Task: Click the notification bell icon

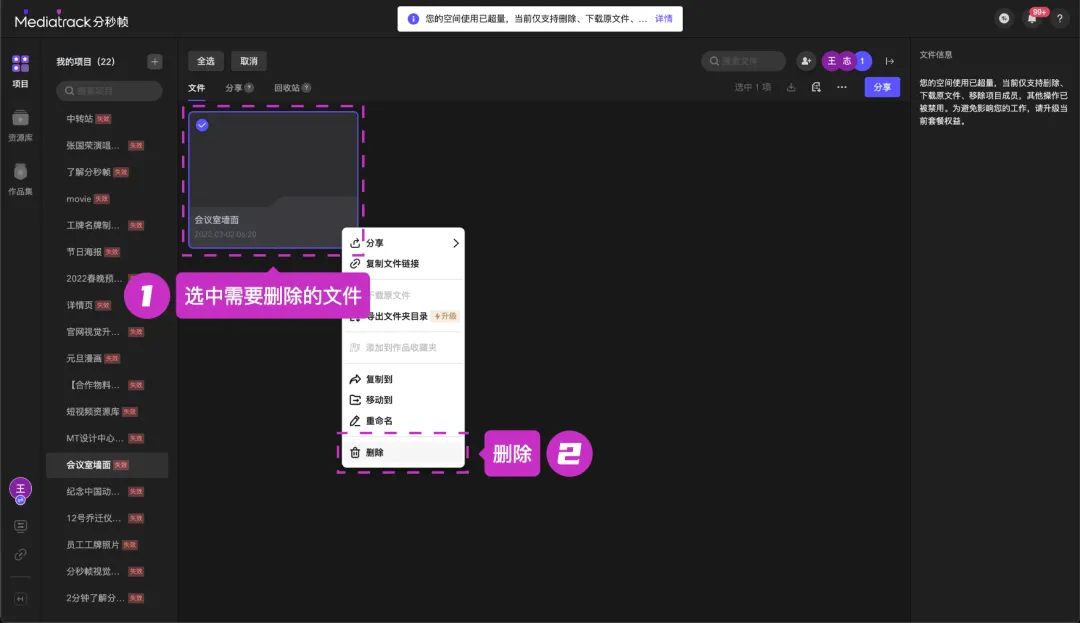Action: (1032, 19)
